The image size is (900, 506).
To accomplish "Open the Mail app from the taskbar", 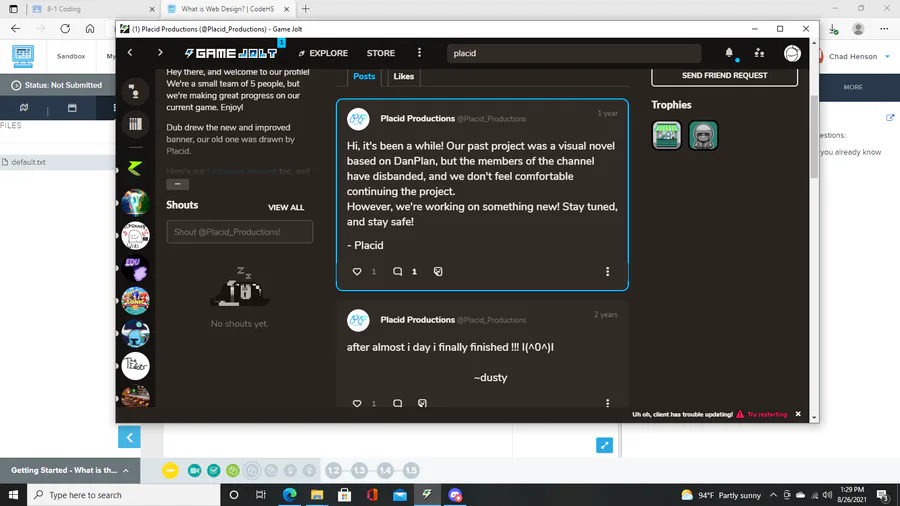I will [399, 495].
